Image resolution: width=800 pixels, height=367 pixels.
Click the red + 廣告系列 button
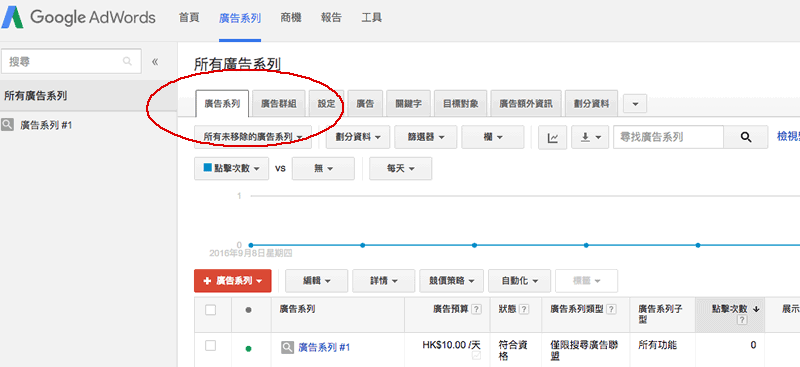[233, 281]
